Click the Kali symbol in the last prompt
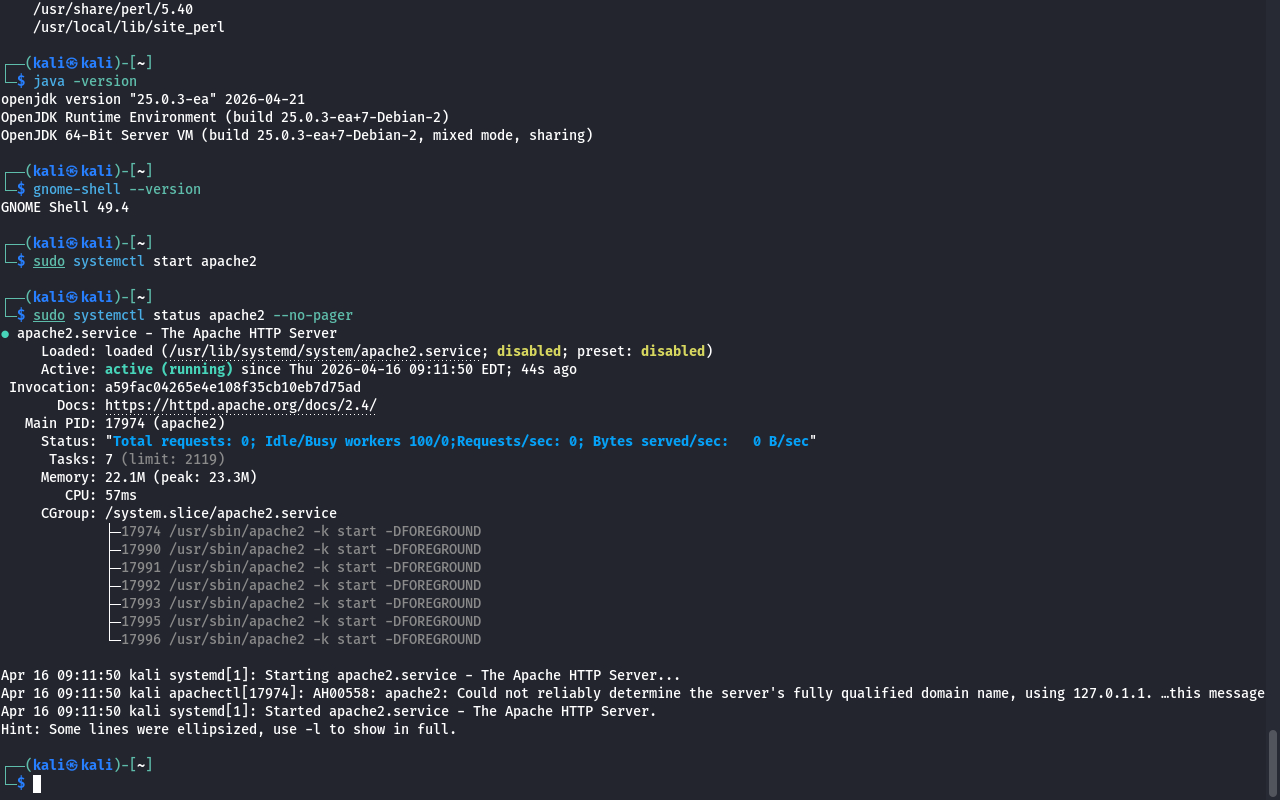The height and width of the screenshot is (800, 1280). point(72,765)
